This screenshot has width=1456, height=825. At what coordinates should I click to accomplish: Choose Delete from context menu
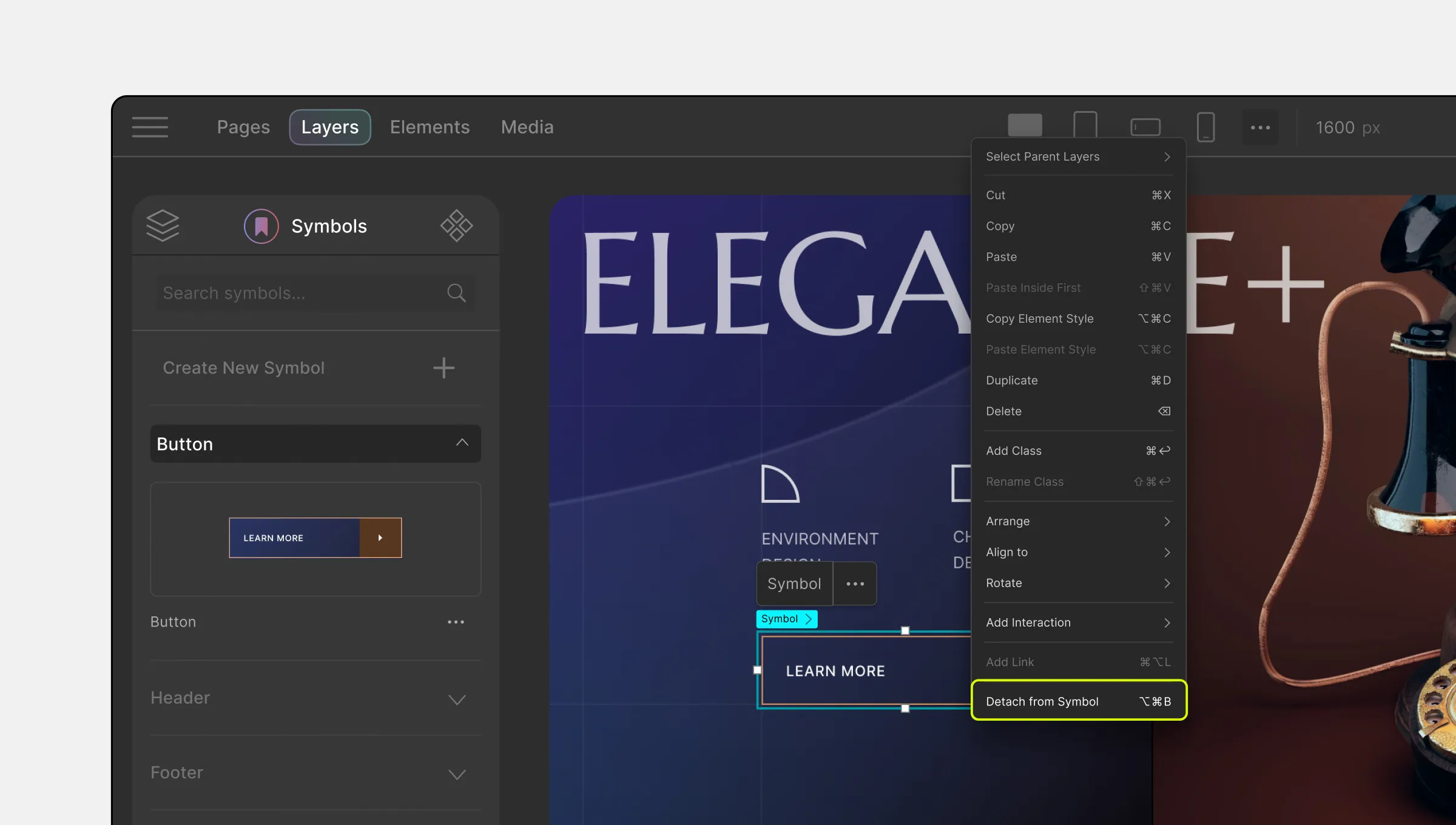(1078, 411)
